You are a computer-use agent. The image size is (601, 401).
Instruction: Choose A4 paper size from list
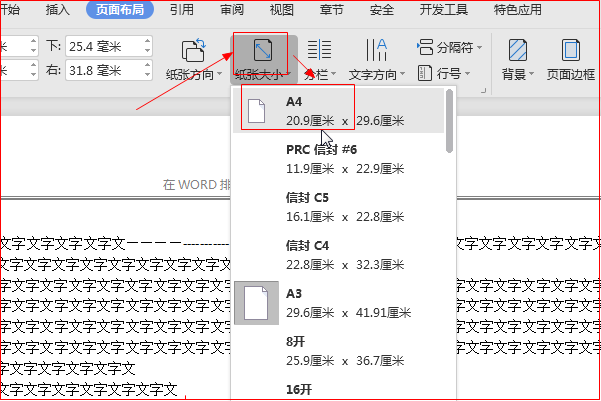(x=338, y=111)
